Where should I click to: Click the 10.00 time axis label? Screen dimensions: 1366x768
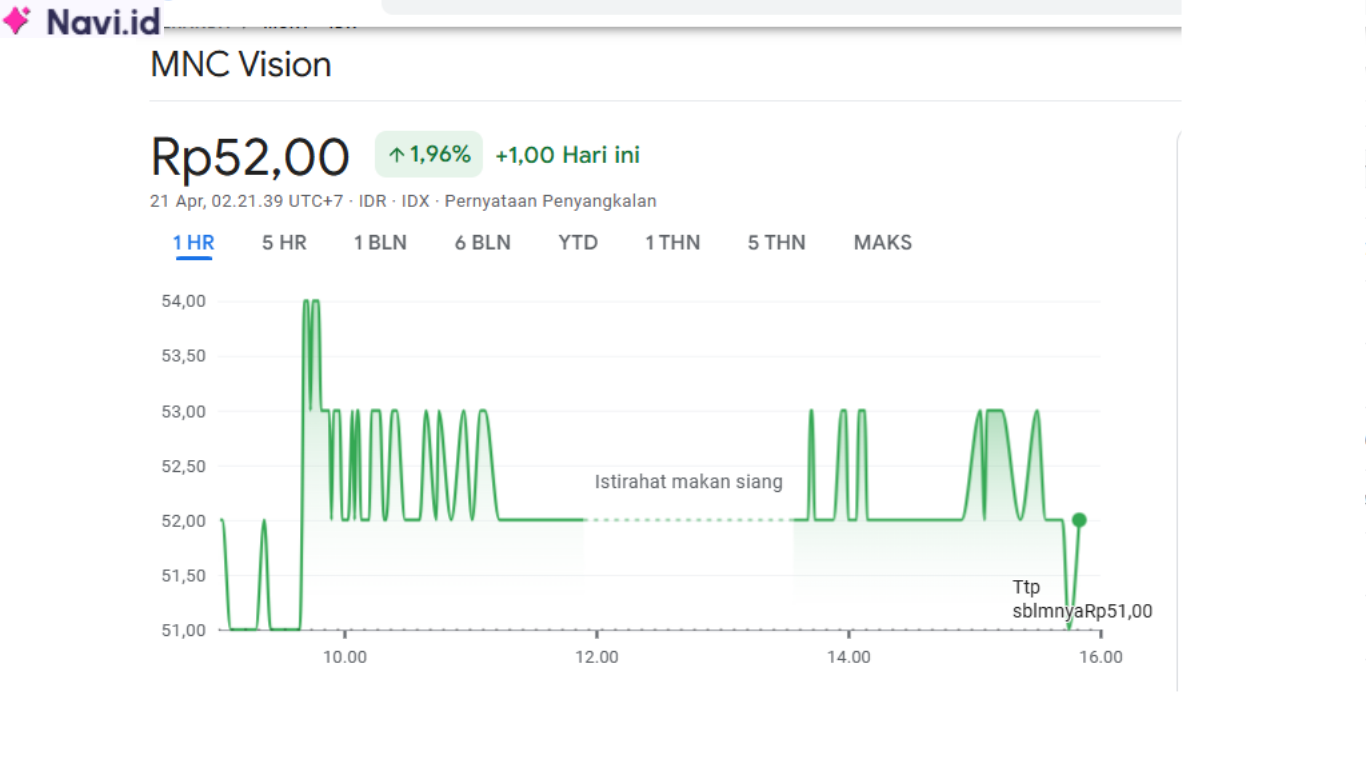tap(345, 657)
